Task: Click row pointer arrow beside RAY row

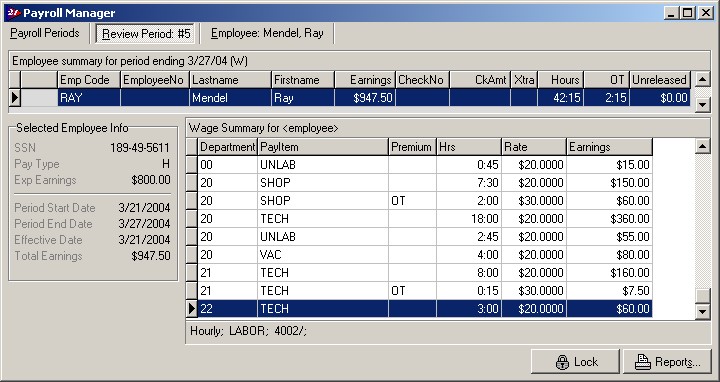Action: (15, 98)
